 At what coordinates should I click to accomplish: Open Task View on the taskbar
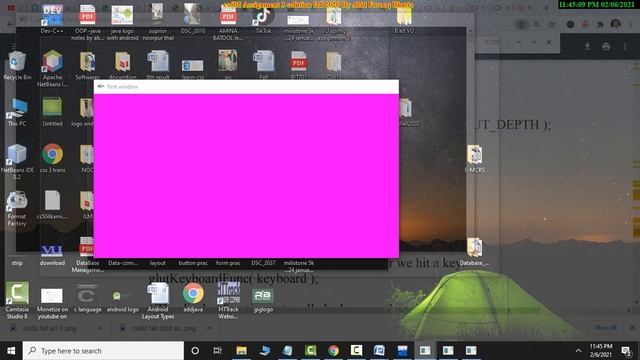(x=218, y=351)
